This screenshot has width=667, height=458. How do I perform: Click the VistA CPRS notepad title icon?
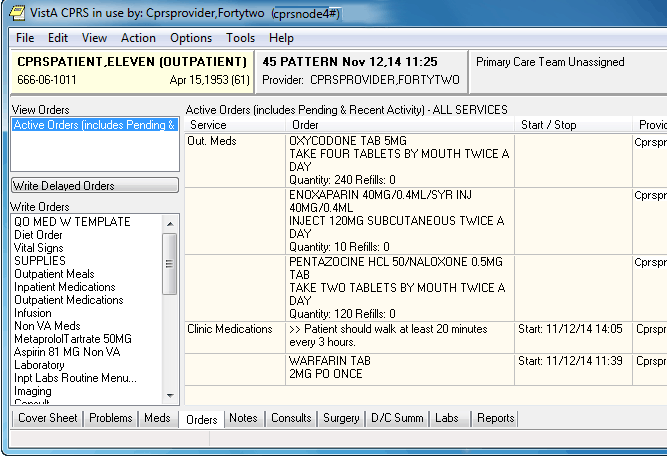pyautogui.click(x=17, y=13)
